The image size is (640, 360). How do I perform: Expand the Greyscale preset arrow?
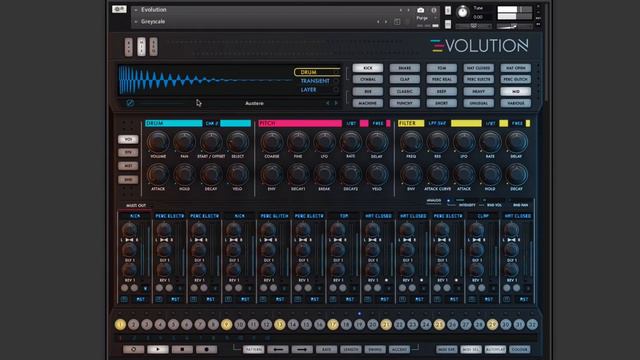(x=136, y=22)
